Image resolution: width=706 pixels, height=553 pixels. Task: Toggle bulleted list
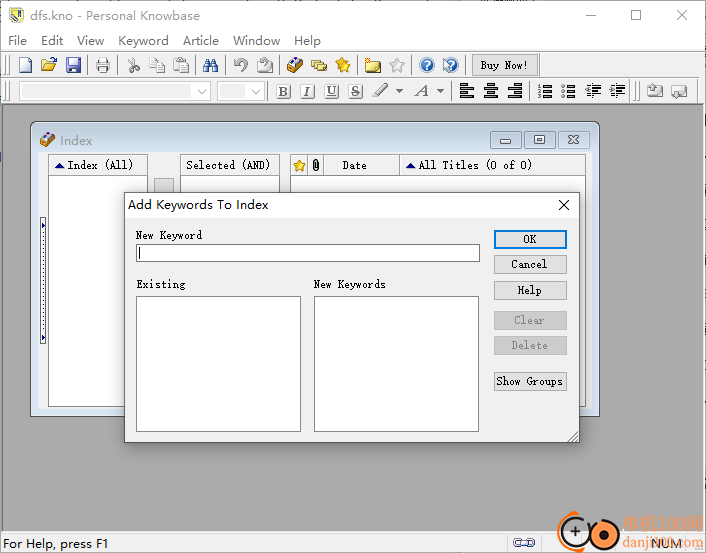(569, 91)
